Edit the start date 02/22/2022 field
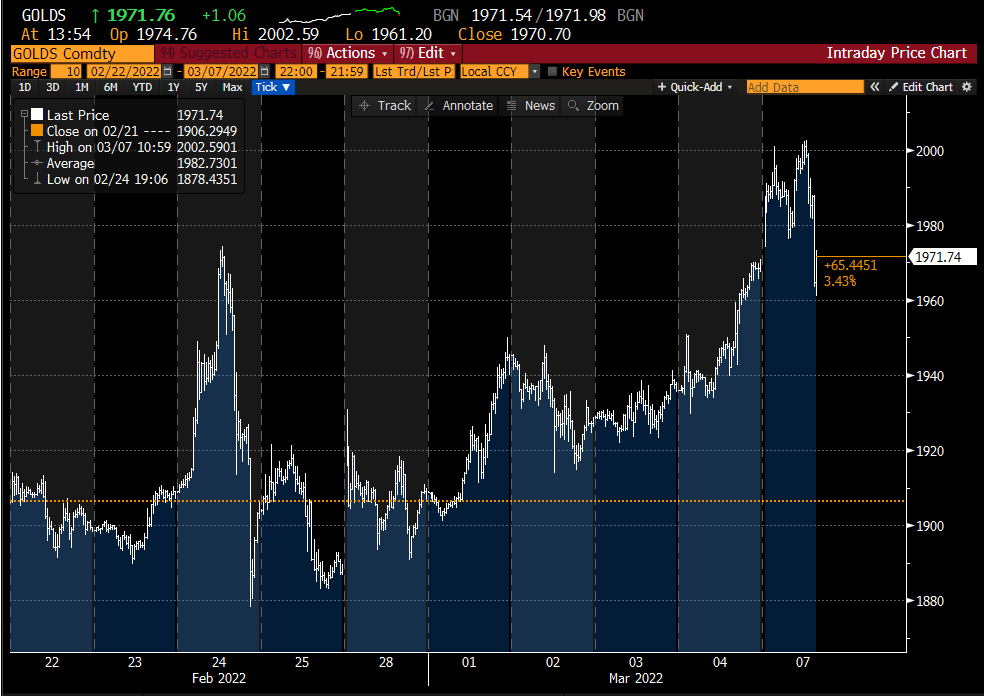The image size is (984, 696). tap(125, 72)
